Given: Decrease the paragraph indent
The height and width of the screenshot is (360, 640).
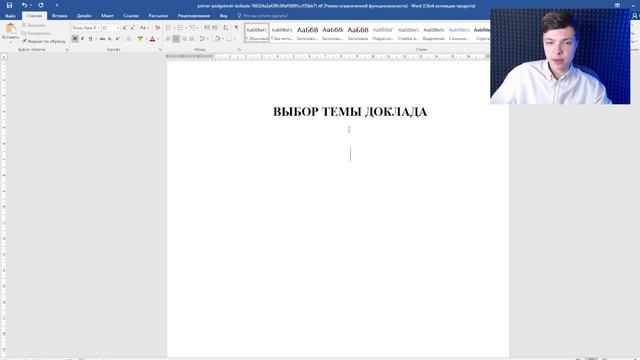Looking at the screenshot, I should [207, 28].
